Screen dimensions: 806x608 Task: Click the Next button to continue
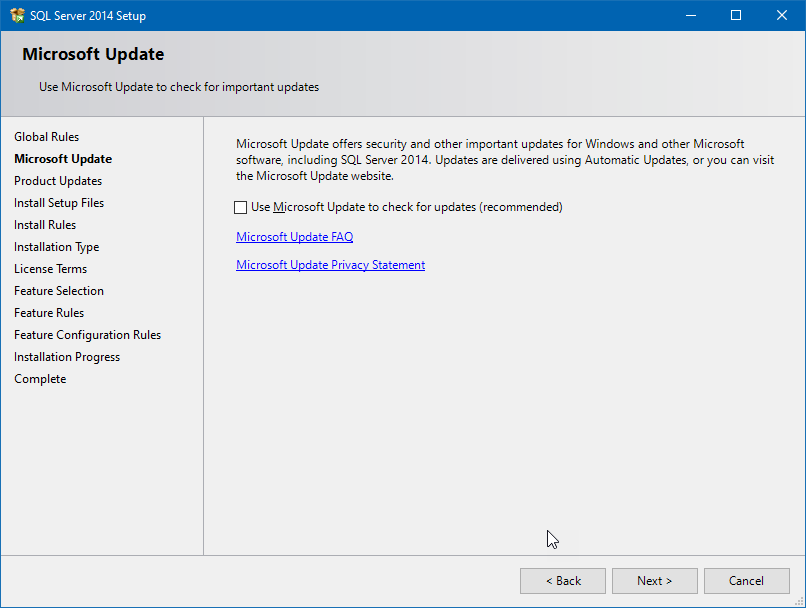pos(654,580)
